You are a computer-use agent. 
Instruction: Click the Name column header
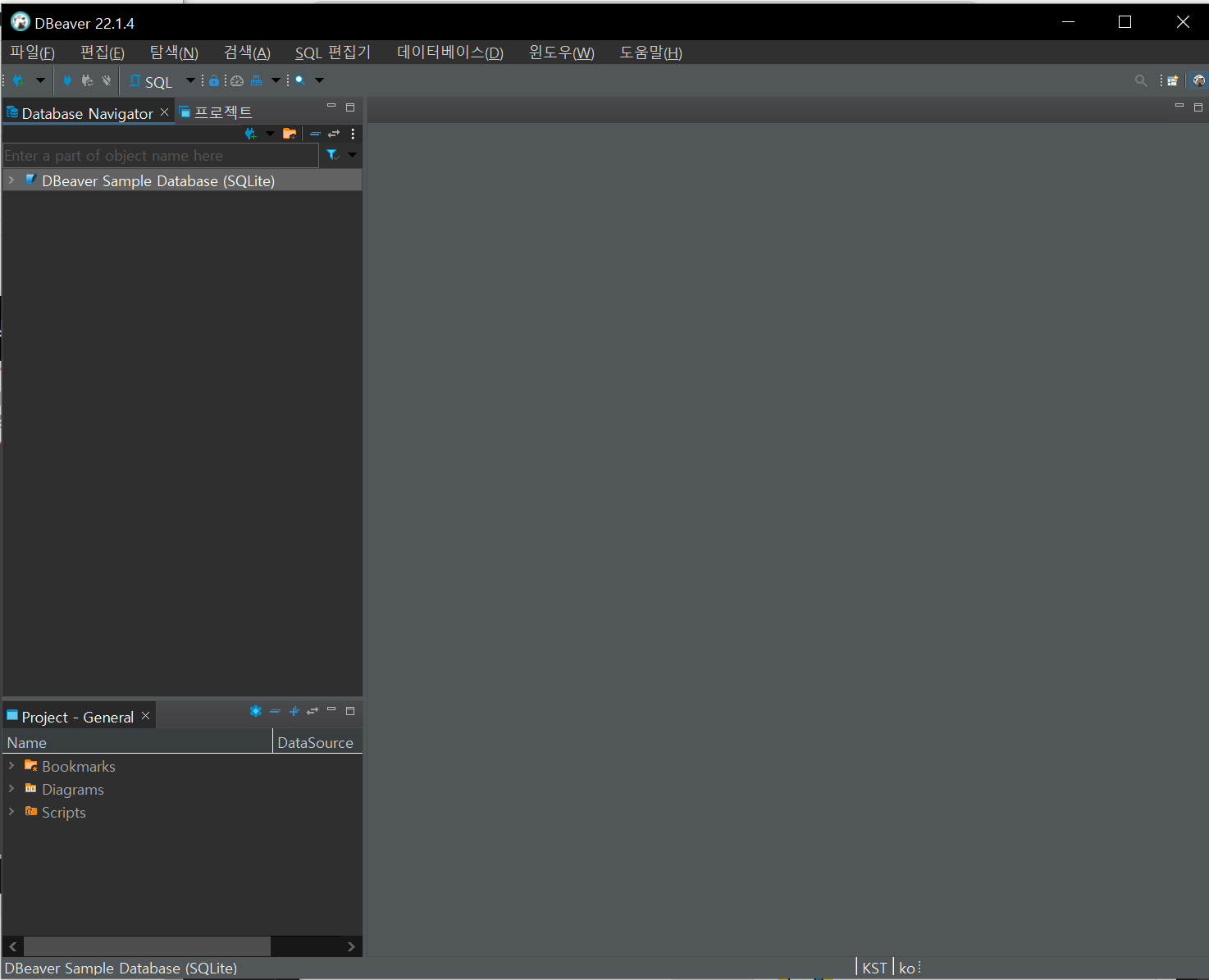(137, 742)
